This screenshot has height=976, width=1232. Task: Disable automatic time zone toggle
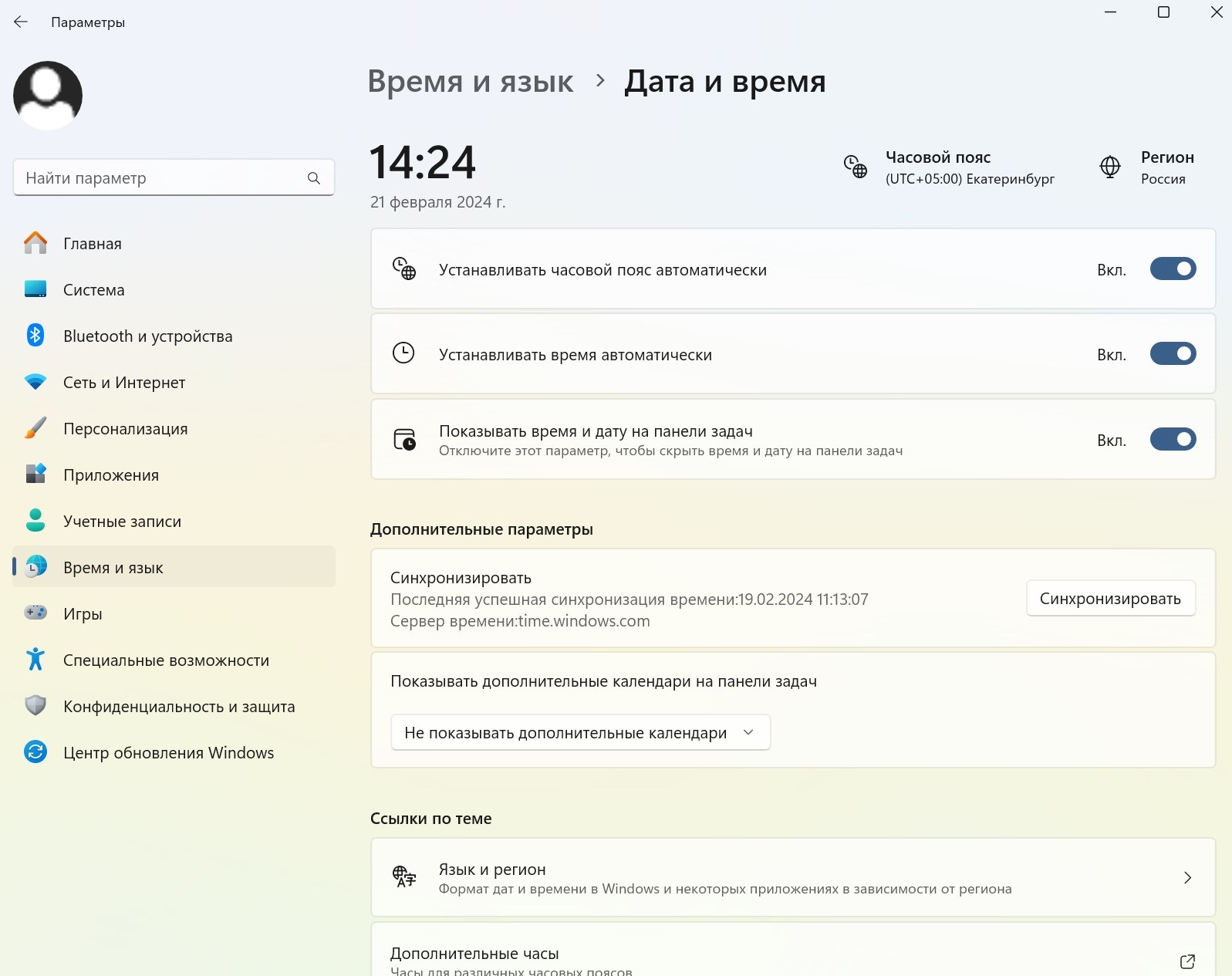point(1172,269)
